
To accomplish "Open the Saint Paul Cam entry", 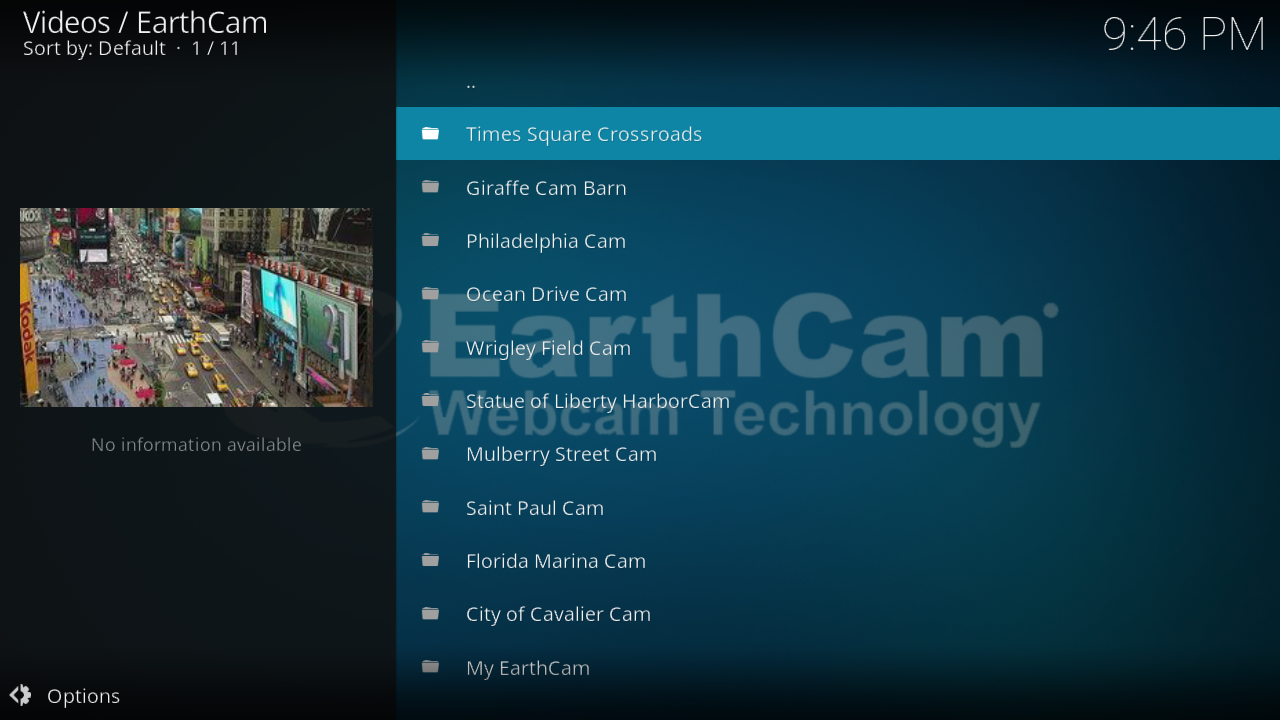I will tap(534, 508).
